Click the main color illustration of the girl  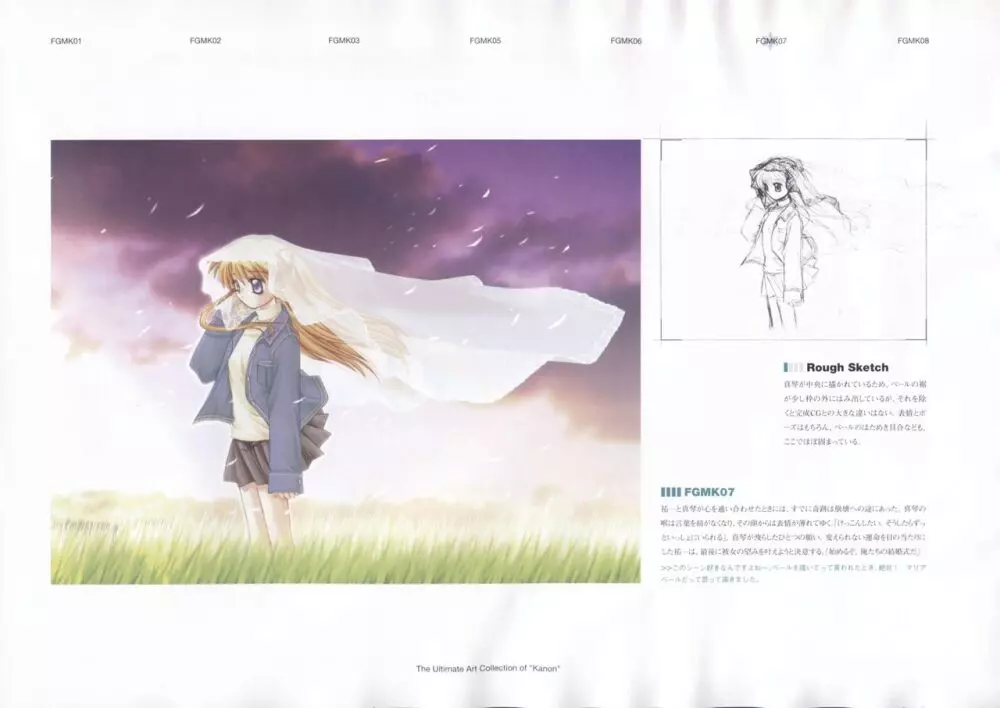coord(345,360)
